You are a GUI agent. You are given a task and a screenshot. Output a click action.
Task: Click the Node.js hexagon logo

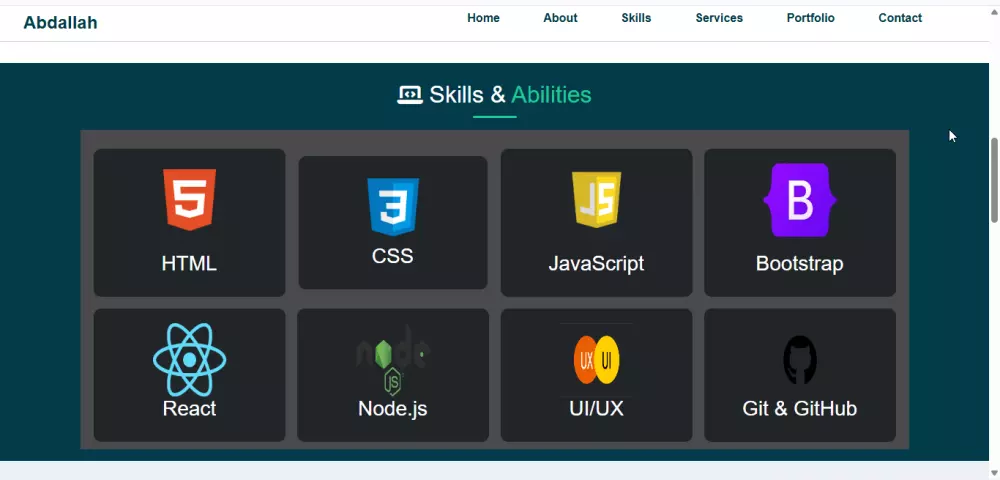coord(393,360)
